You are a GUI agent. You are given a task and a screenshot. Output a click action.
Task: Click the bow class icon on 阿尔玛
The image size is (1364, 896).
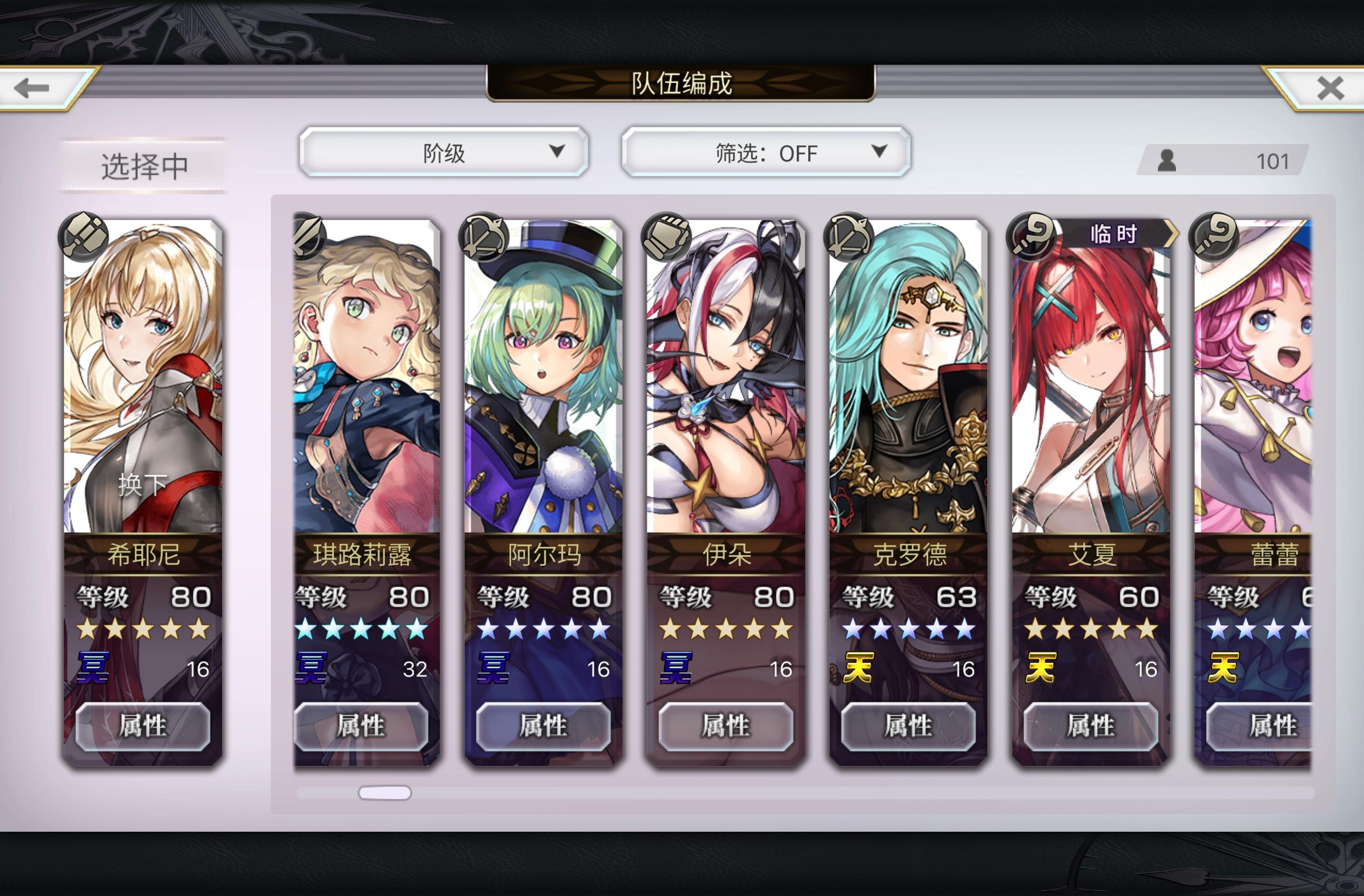coord(484,237)
